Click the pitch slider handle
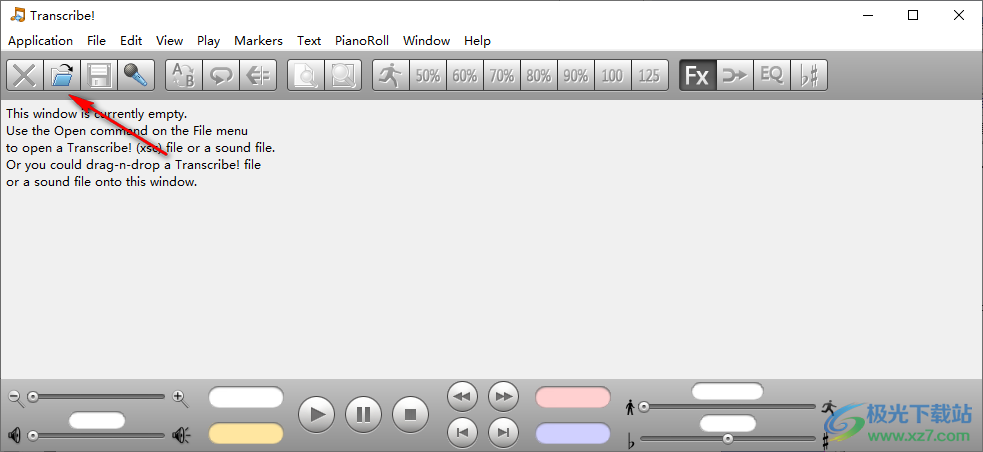The width and height of the screenshot is (983, 452). (x=728, y=439)
